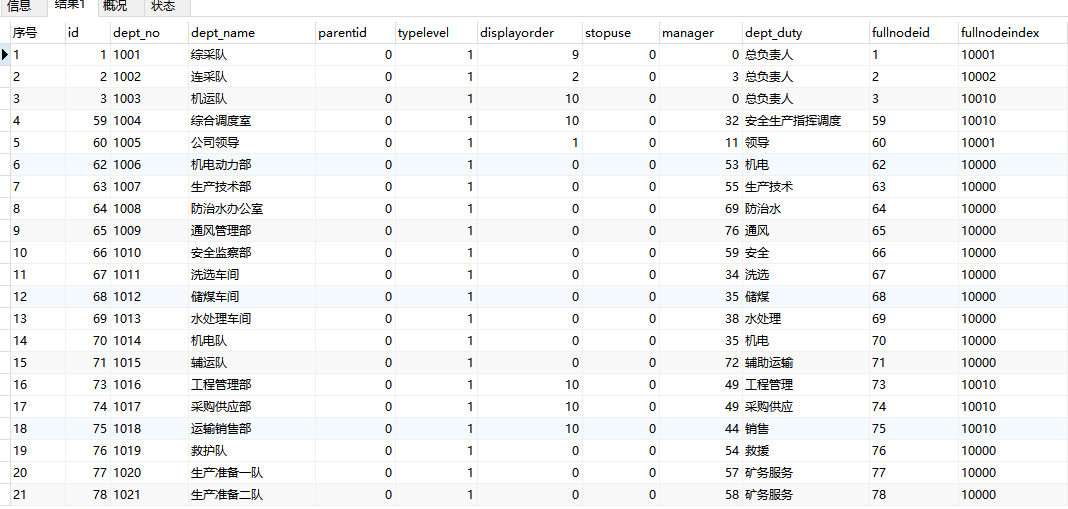Select the 洗选车间 cell
The height and width of the screenshot is (509, 1068).
(252, 275)
